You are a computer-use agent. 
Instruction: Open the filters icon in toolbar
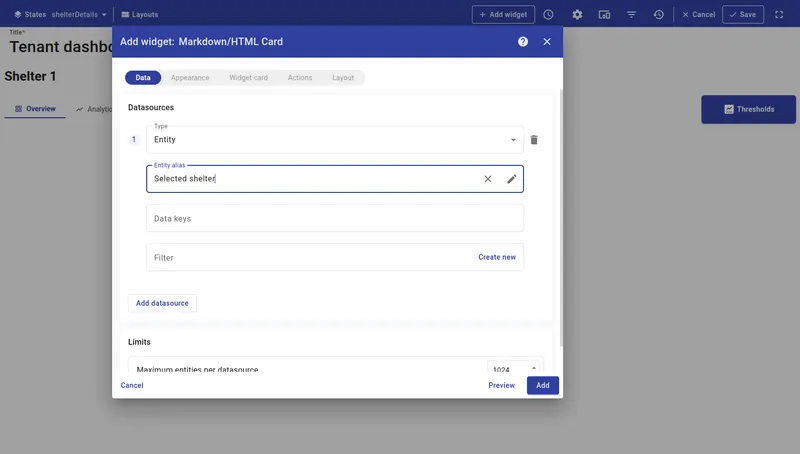[x=631, y=15]
